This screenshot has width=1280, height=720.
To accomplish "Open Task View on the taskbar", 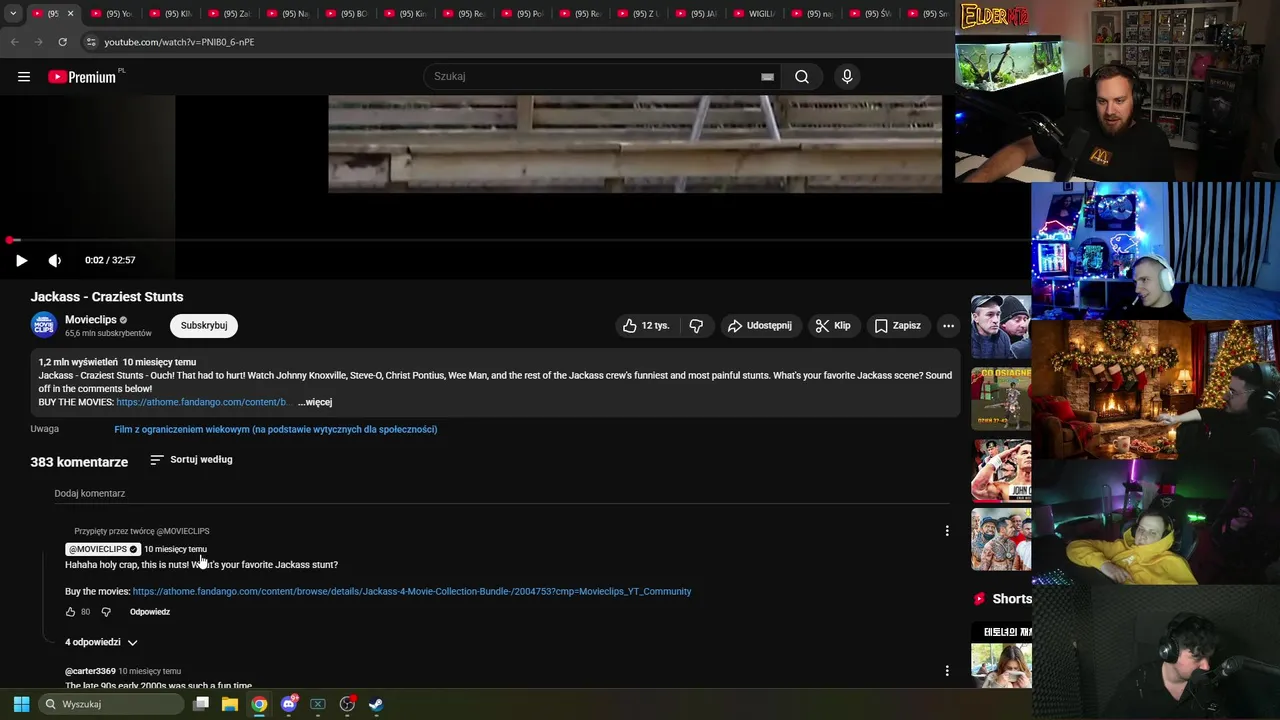I will 201,704.
